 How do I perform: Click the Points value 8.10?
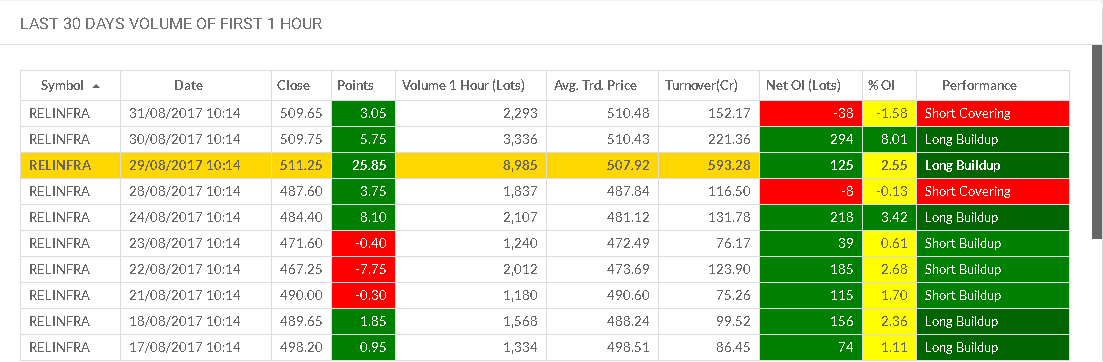364,217
